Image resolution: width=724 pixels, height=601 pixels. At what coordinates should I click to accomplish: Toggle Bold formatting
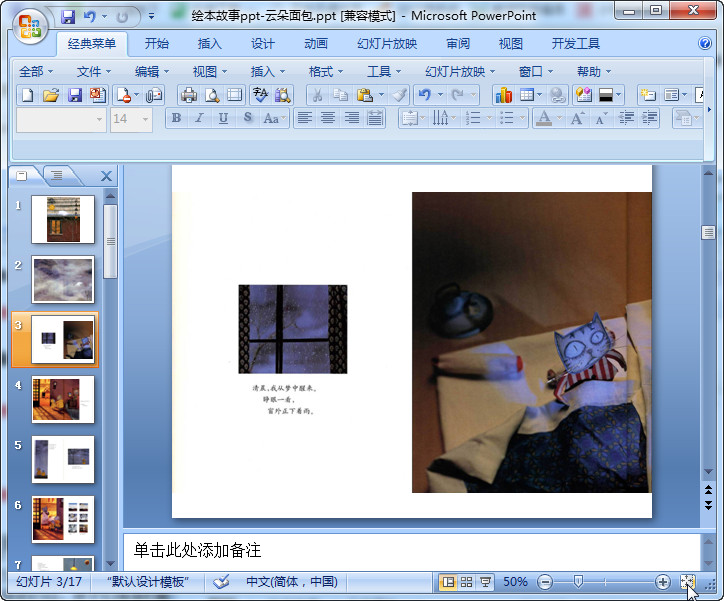click(176, 119)
